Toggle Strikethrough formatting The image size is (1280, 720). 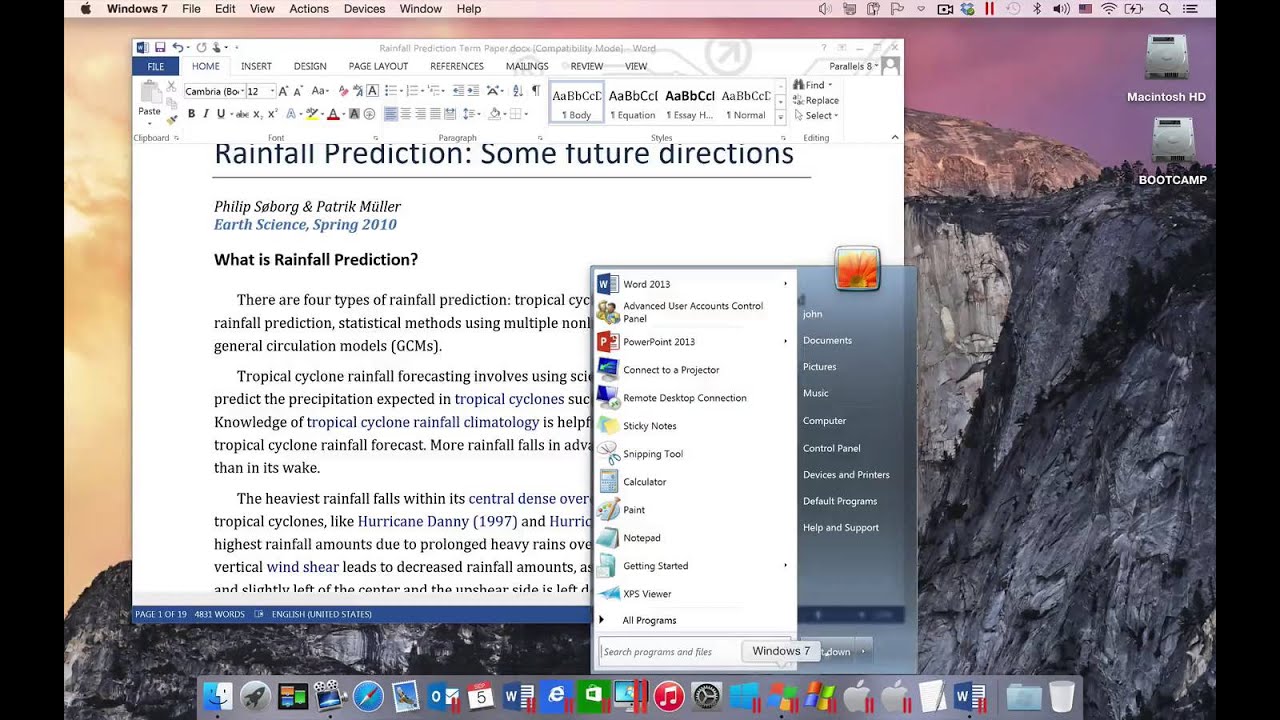pyautogui.click(x=242, y=114)
